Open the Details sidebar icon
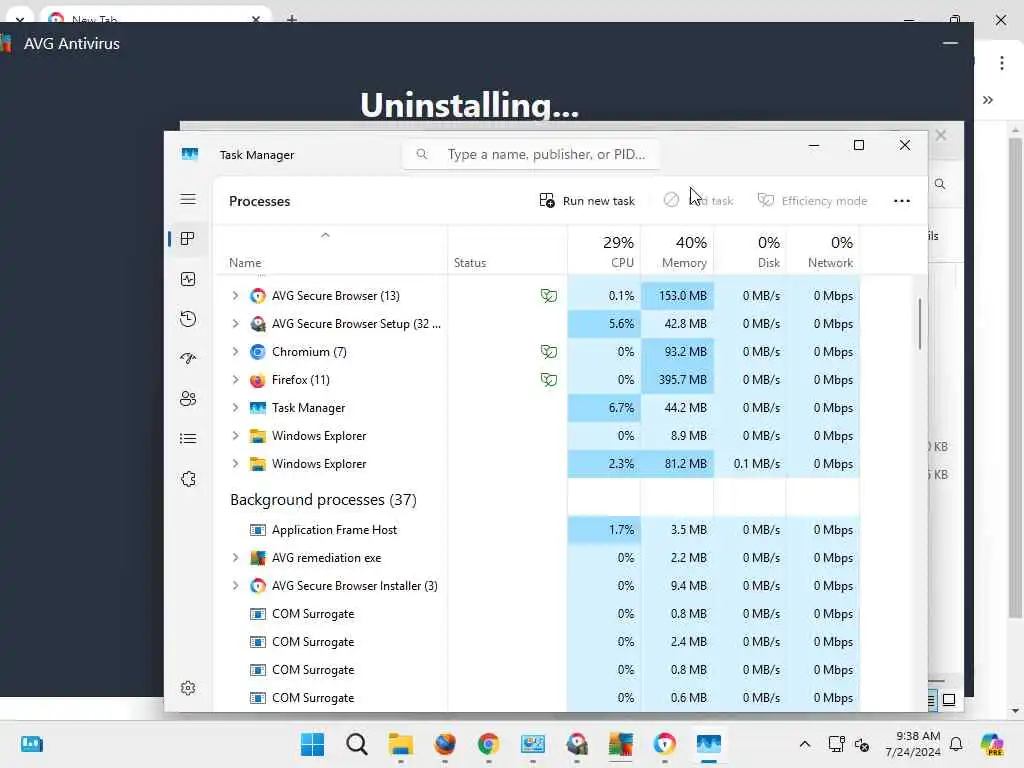 [188, 438]
